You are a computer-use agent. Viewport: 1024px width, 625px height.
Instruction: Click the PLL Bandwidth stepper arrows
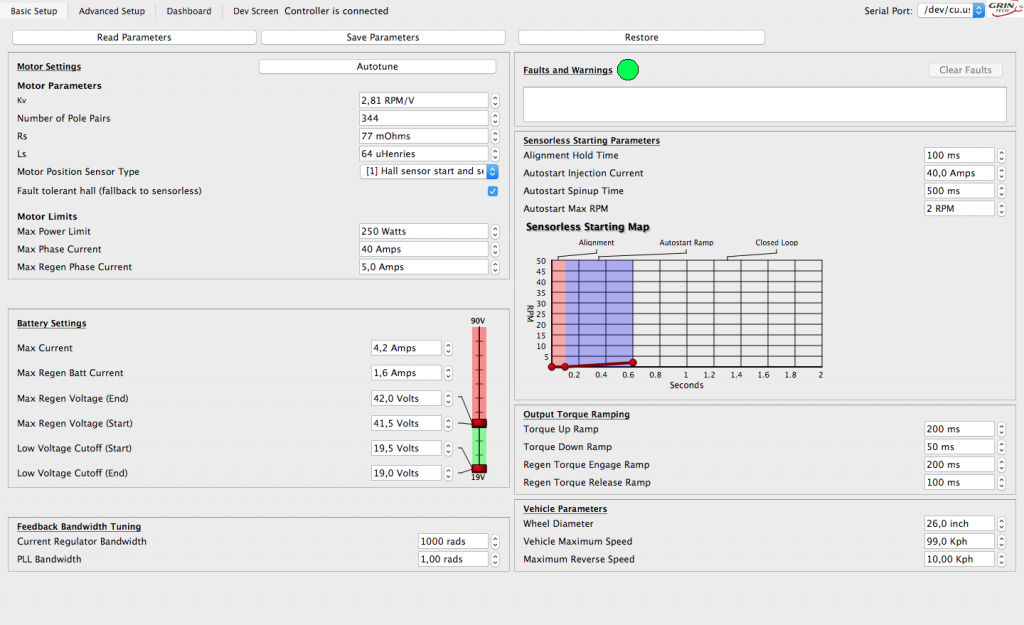point(495,559)
